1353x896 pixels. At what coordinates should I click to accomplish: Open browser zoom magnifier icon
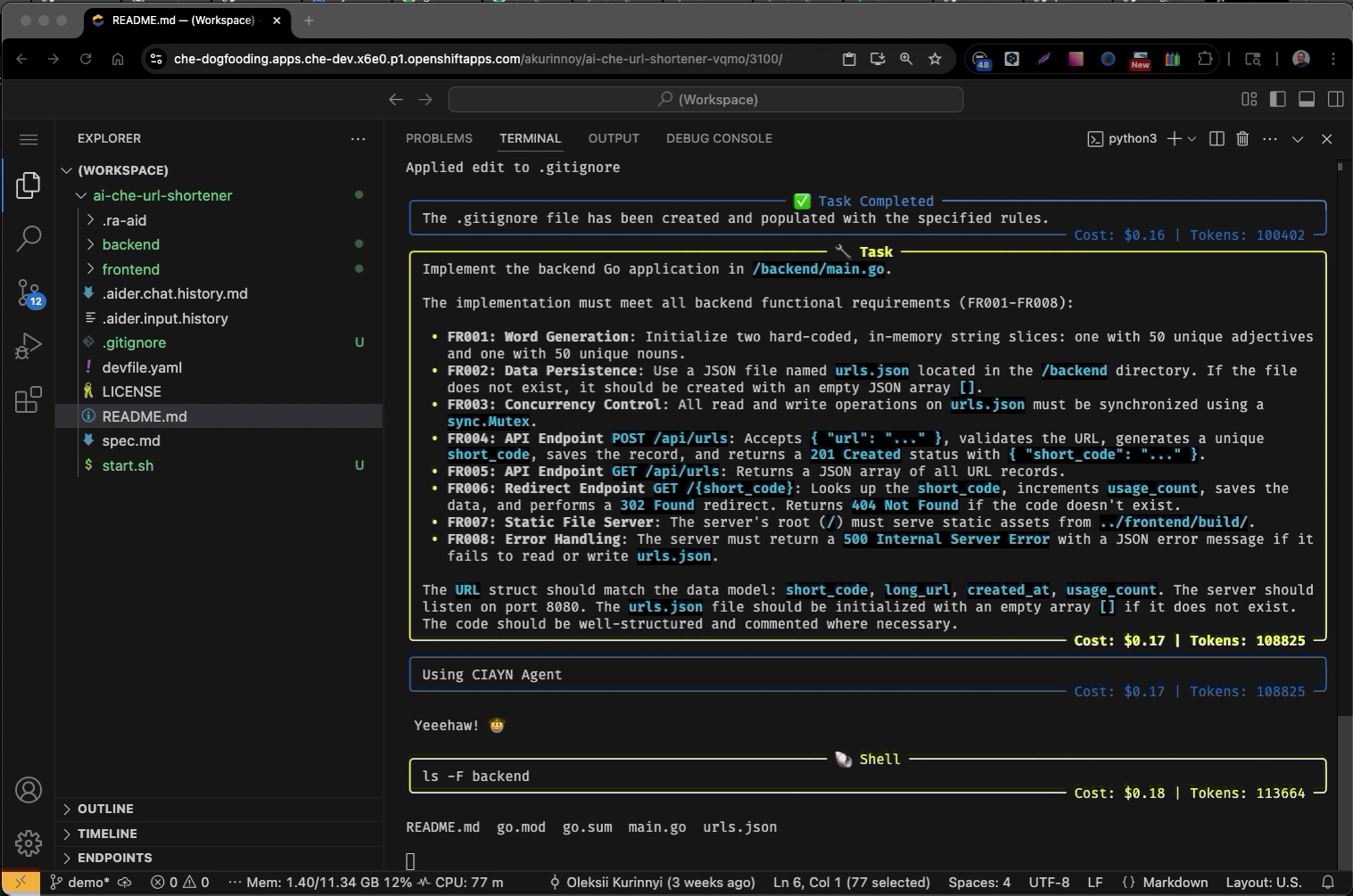pyautogui.click(x=906, y=59)
